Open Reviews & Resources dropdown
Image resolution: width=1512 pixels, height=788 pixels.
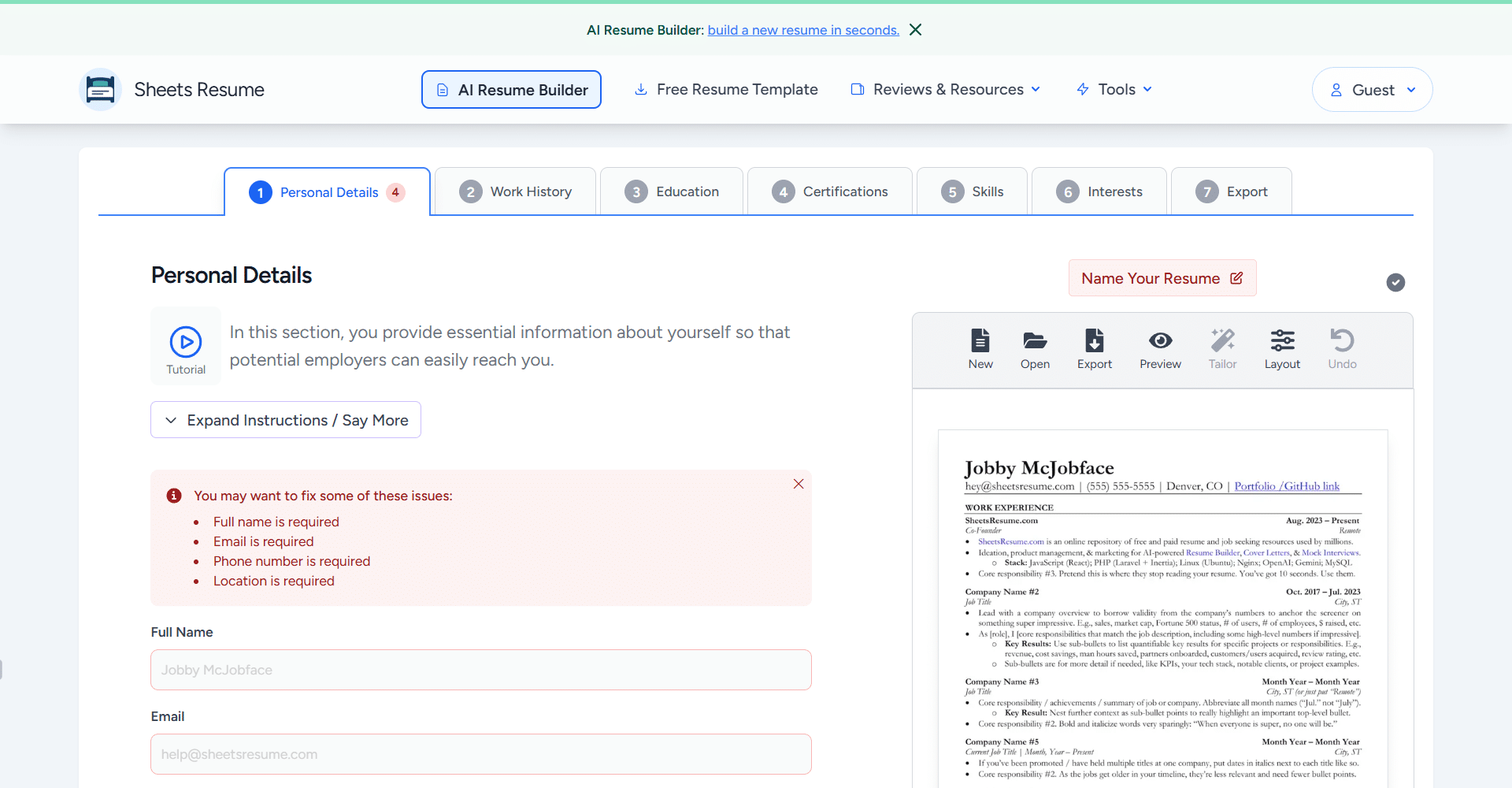(x=946, y=90)
